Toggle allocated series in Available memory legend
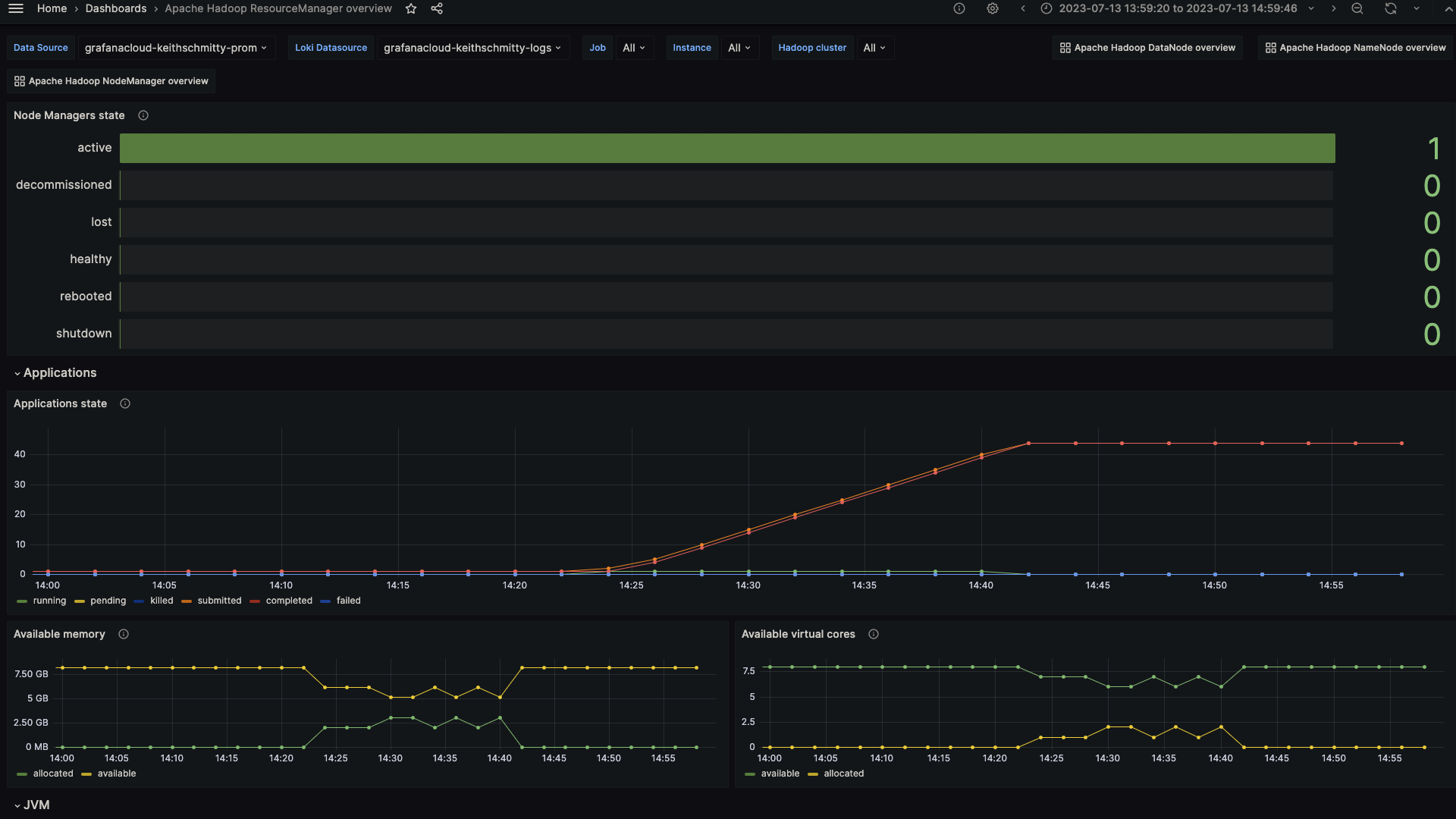Viewport: 1456px width, 819px height. pos(52,773)
